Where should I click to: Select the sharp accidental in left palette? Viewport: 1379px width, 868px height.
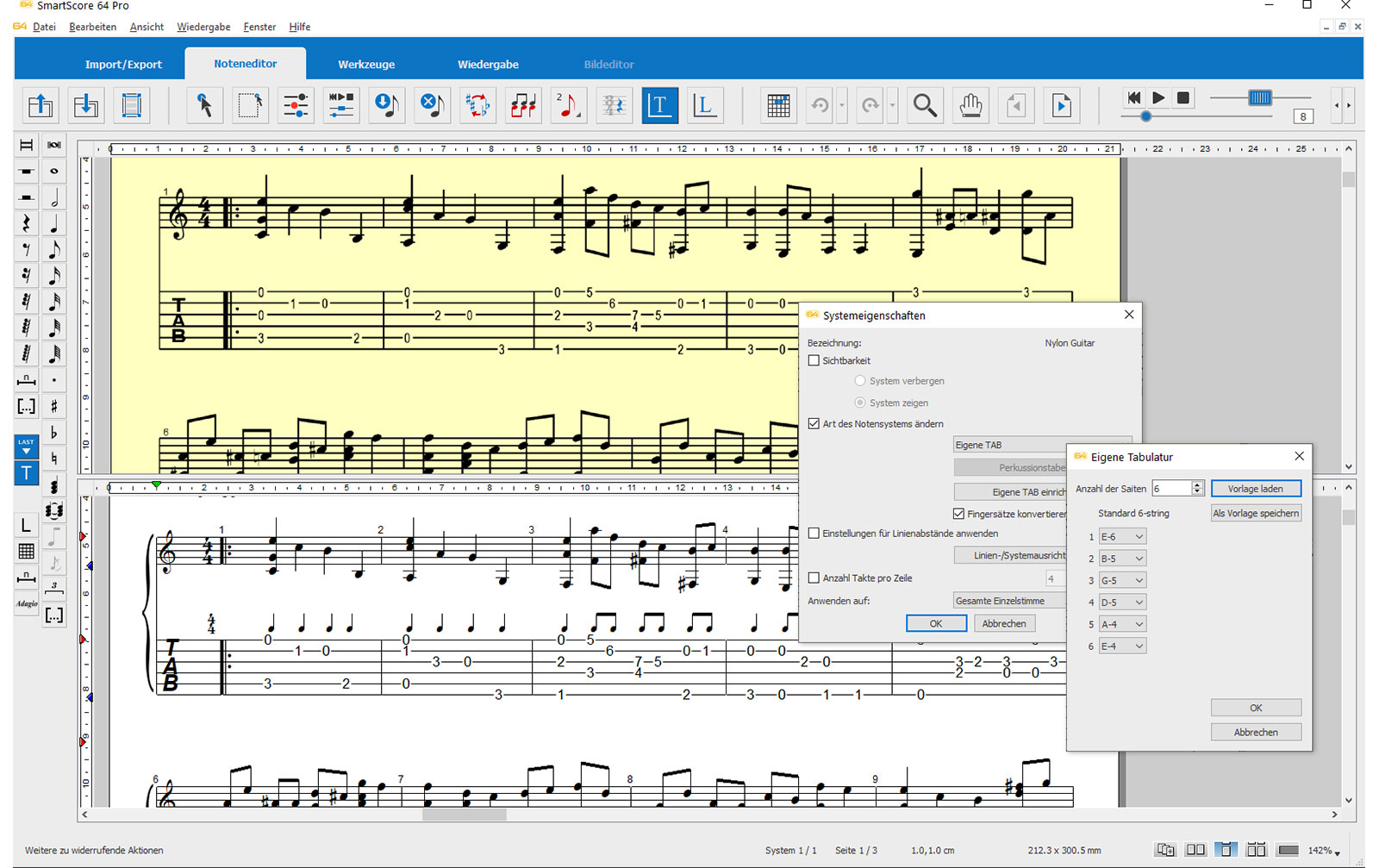[53, 406]
